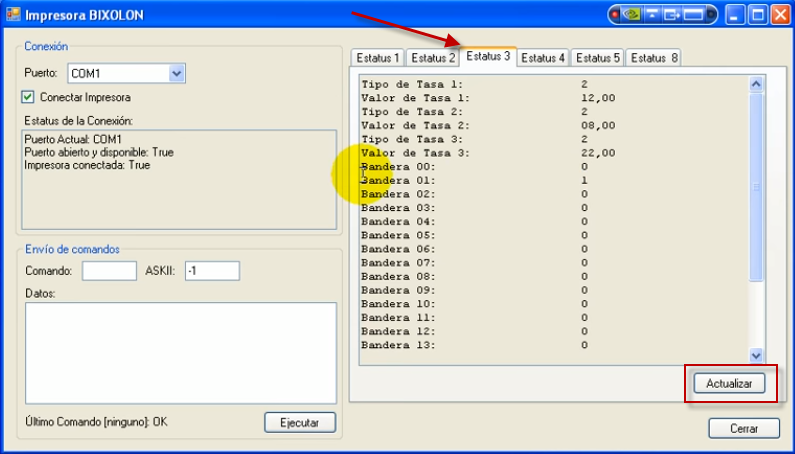Click the 'Bandera 13:' row
Image resolution: width=795 pixels, height=454 pixels.
475,344
